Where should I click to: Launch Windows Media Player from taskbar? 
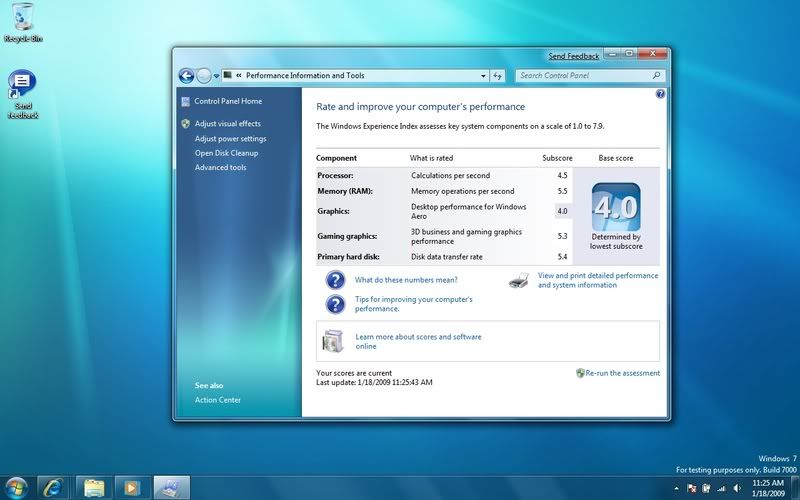pos(130,487)
